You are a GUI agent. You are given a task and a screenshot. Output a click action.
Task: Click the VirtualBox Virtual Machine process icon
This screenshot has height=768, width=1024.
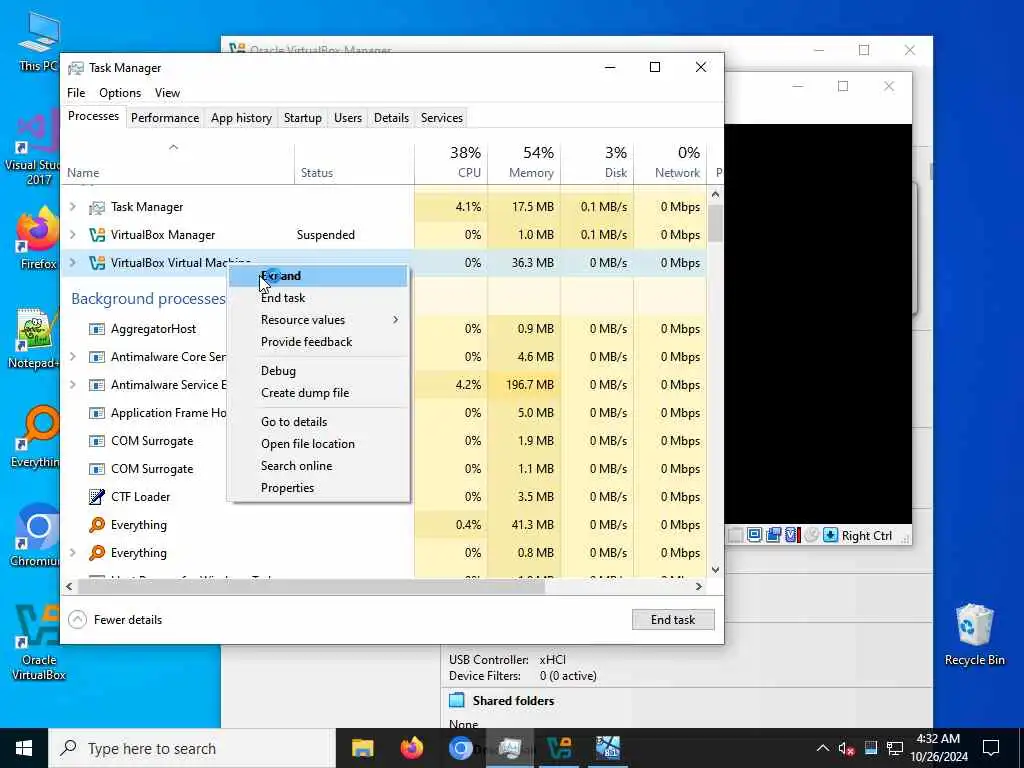click(97, 263)
